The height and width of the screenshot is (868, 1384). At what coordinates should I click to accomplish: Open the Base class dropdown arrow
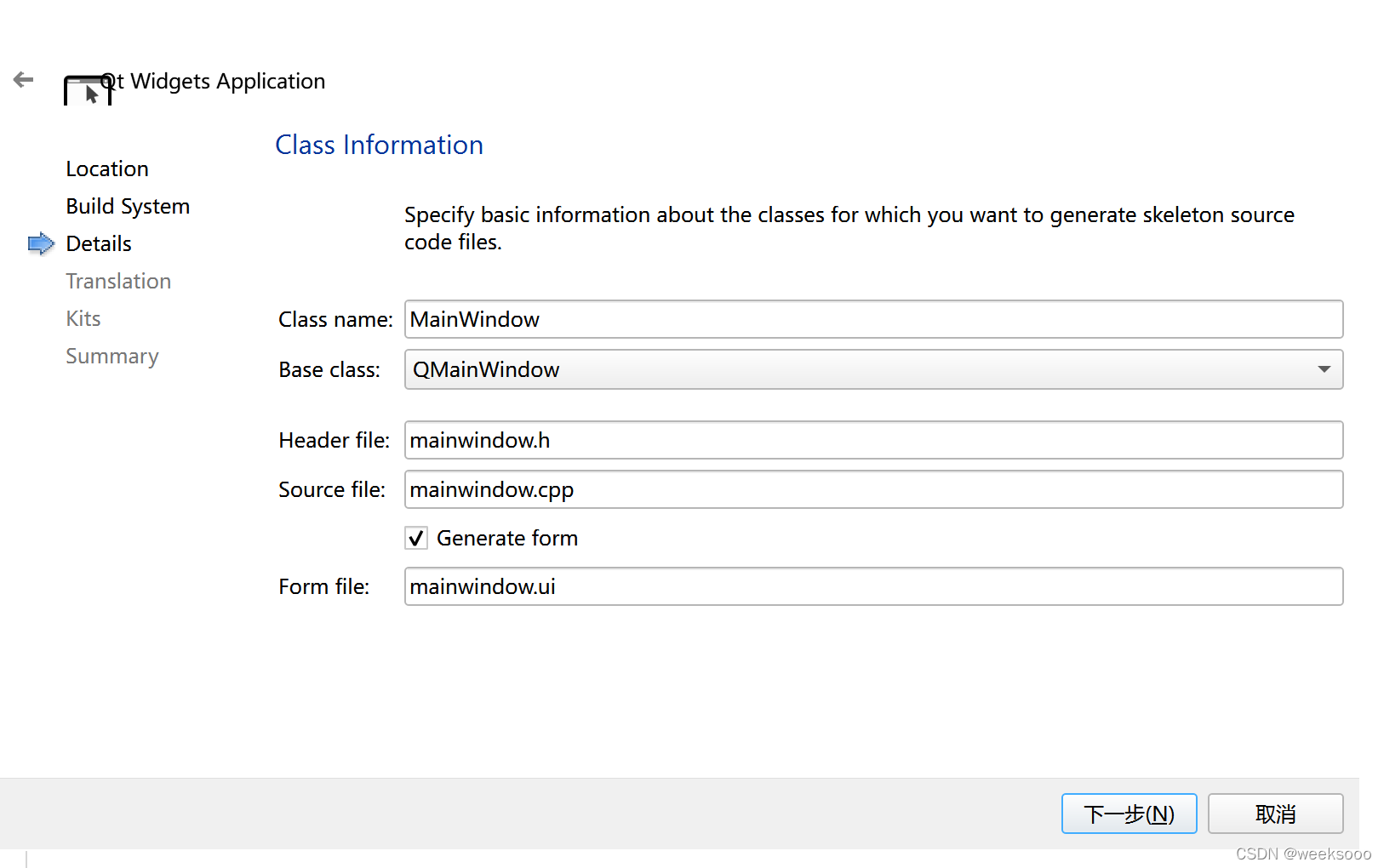[1324, 369]
